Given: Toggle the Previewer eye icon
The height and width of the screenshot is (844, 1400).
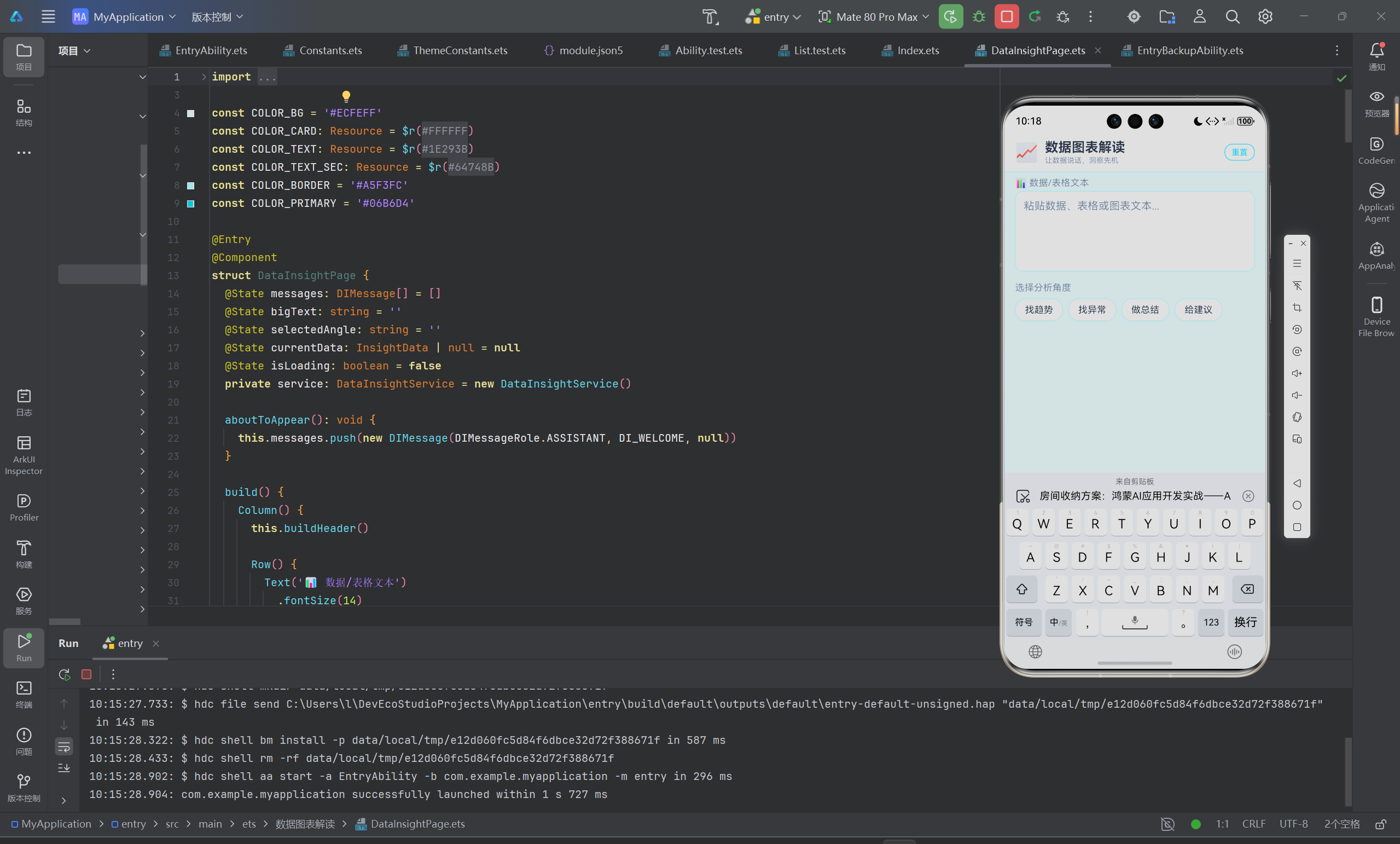Looking at the screenshot, I should point(1376,103).
